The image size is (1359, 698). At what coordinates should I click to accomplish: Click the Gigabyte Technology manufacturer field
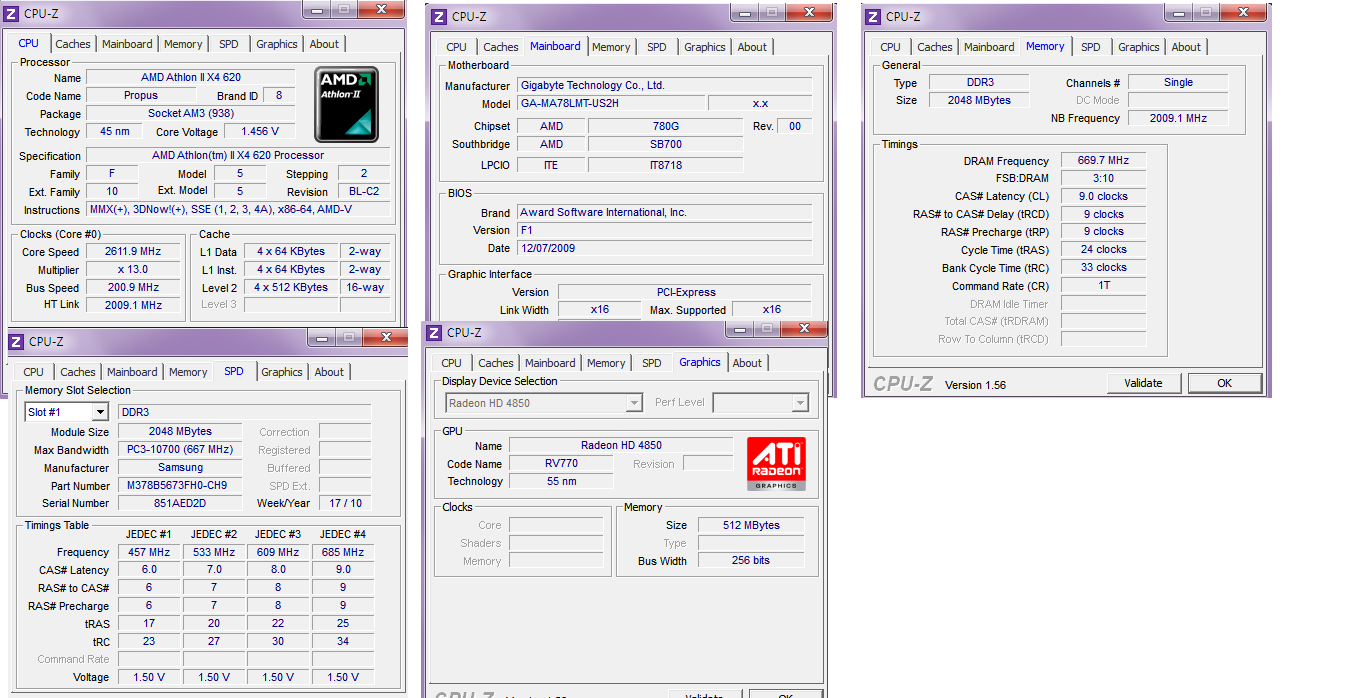pos(664,86)
